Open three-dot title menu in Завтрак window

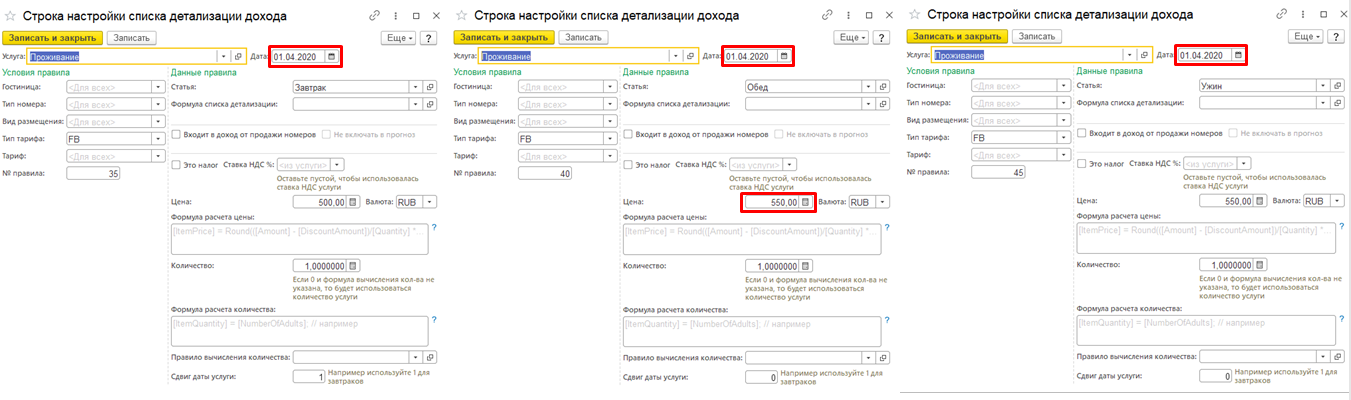tap(394, 17)
